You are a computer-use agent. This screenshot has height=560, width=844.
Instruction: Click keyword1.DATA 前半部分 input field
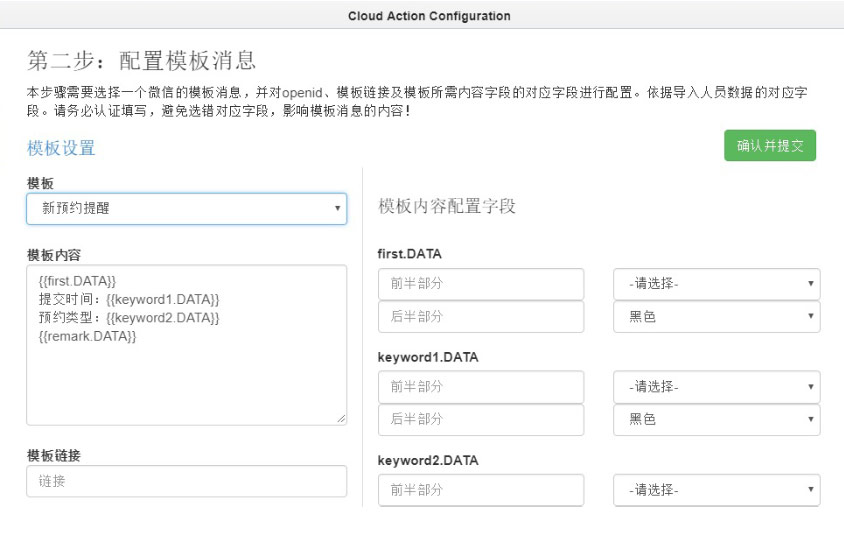coord(481,387)
